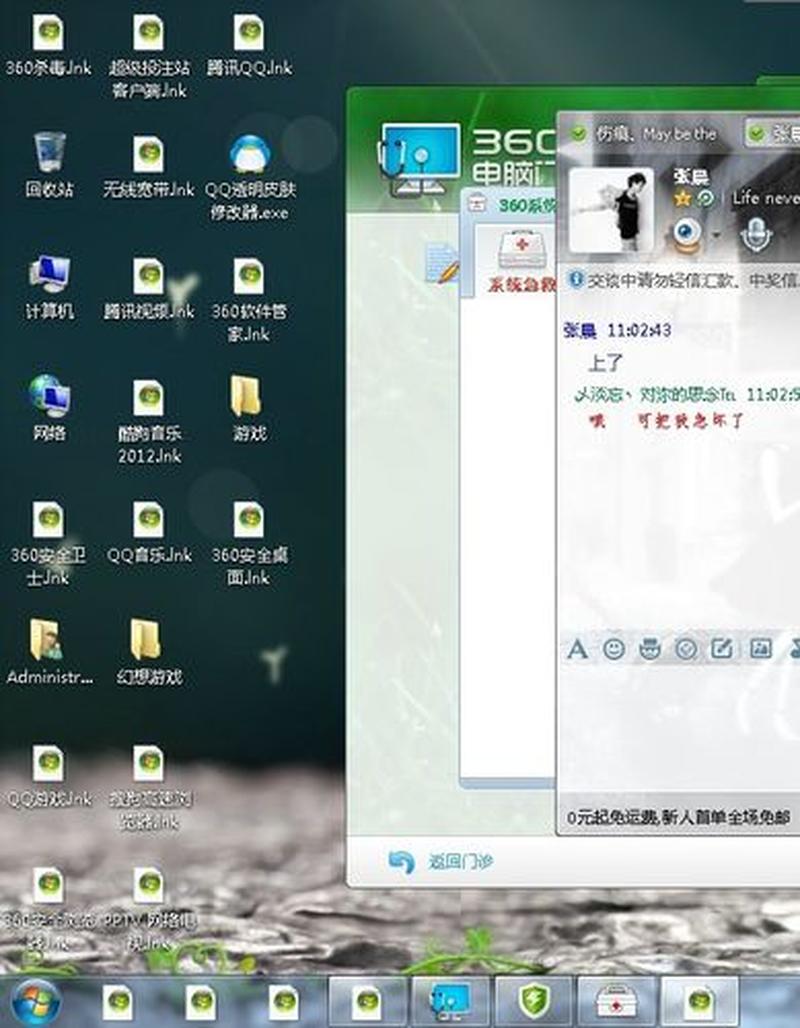Viewport: 800px width, 1028px height.
Task: Select the 游戏 folder on the desktop
Action: point(249,408)
